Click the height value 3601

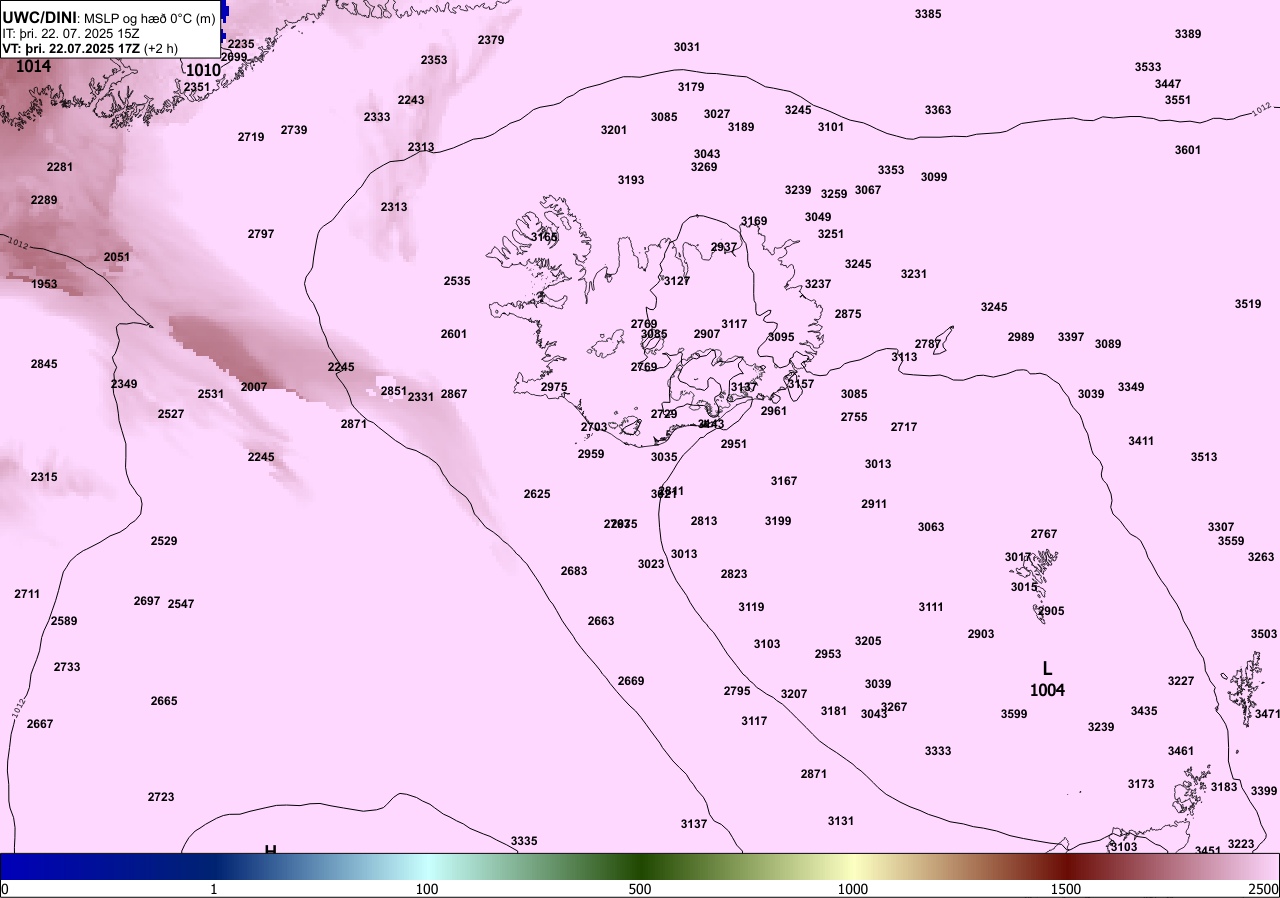pos(1188,150)
